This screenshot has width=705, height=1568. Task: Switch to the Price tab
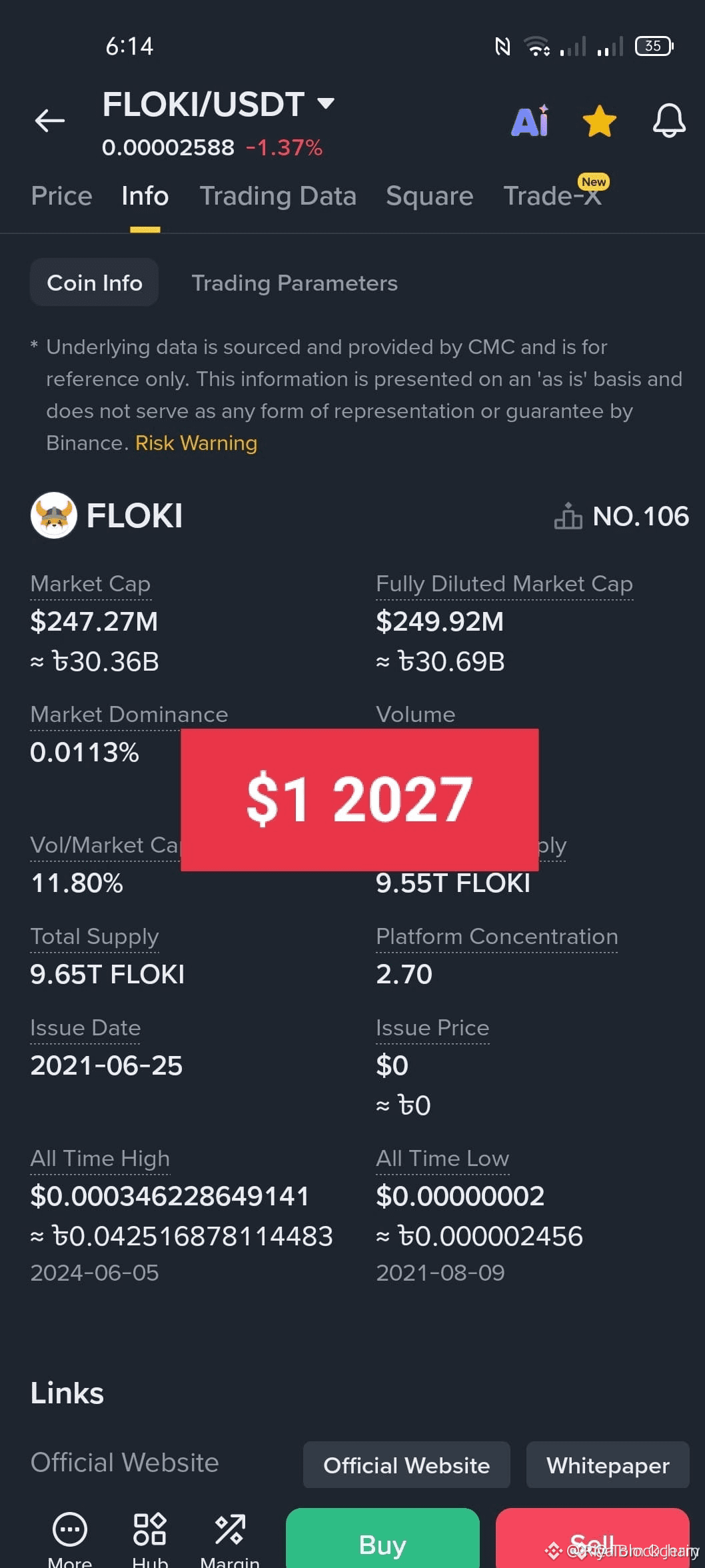click(x=61, y=196)
